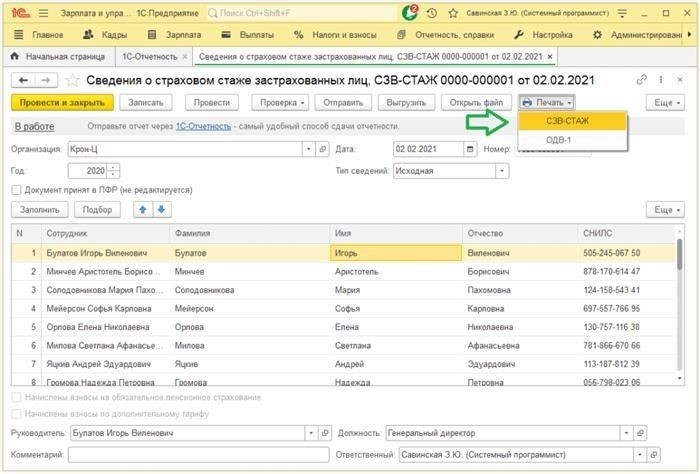700x474 pixels.
Task: Open the Кадры section
Action: (105, 34)
